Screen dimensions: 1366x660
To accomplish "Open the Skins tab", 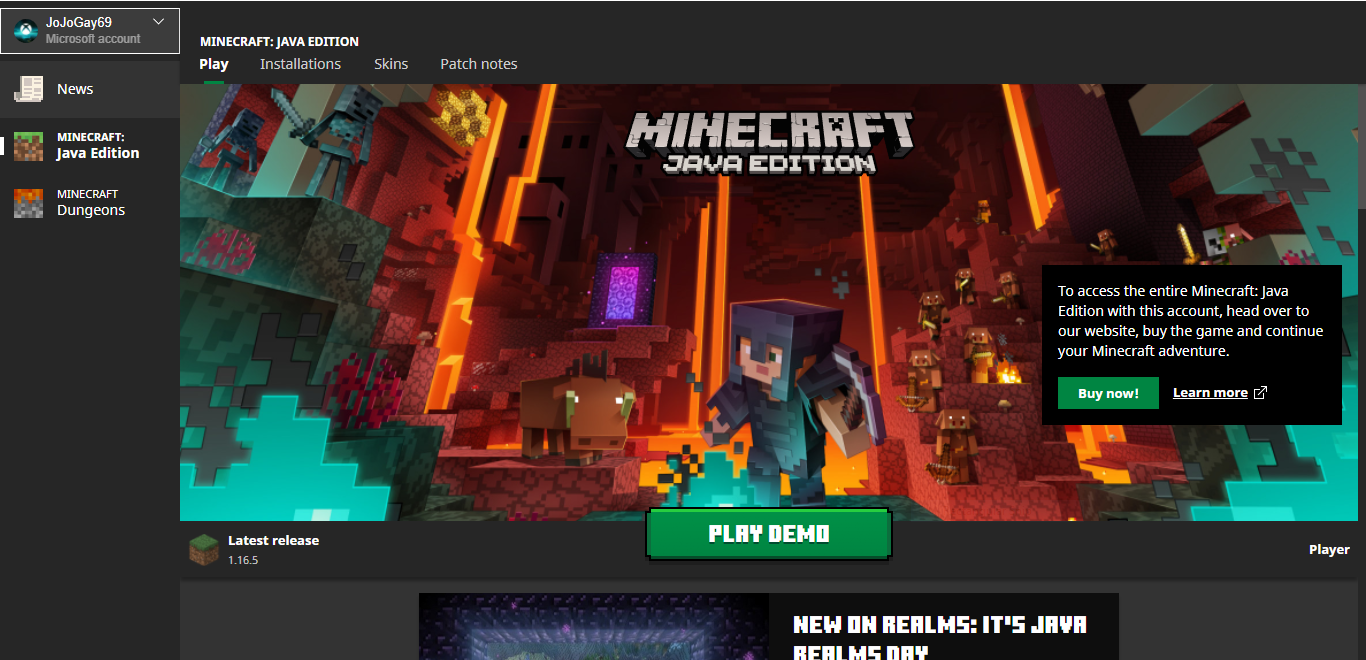I will [391, 64].
